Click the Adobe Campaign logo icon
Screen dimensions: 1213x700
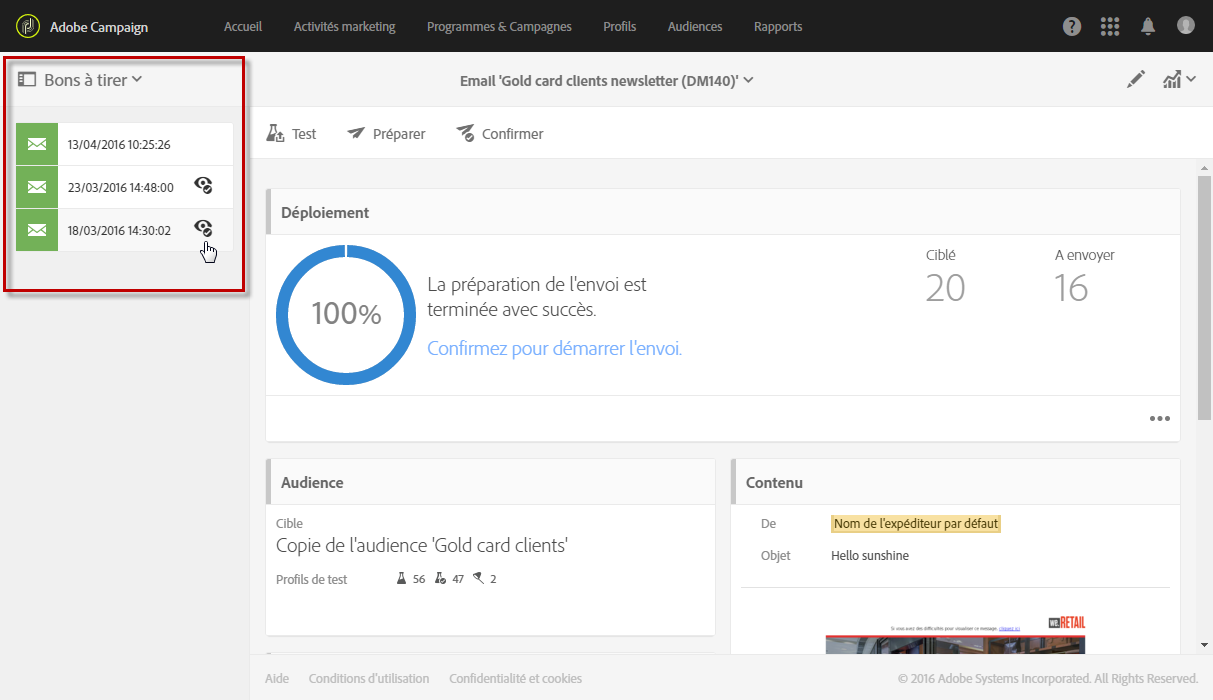(x=29, y=26)
